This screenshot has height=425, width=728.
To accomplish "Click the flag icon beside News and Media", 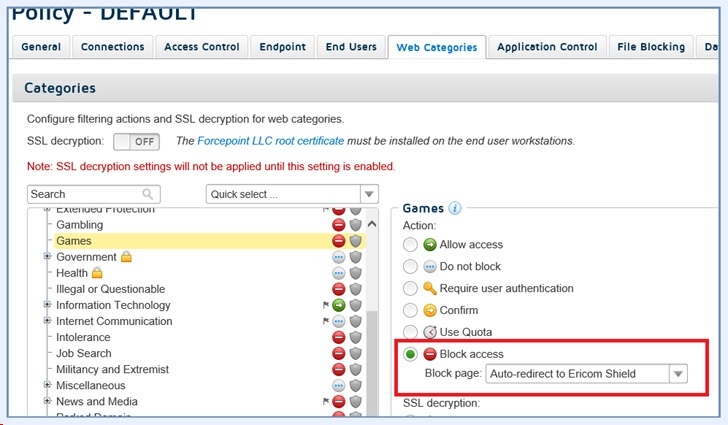I will pos(326,402).
